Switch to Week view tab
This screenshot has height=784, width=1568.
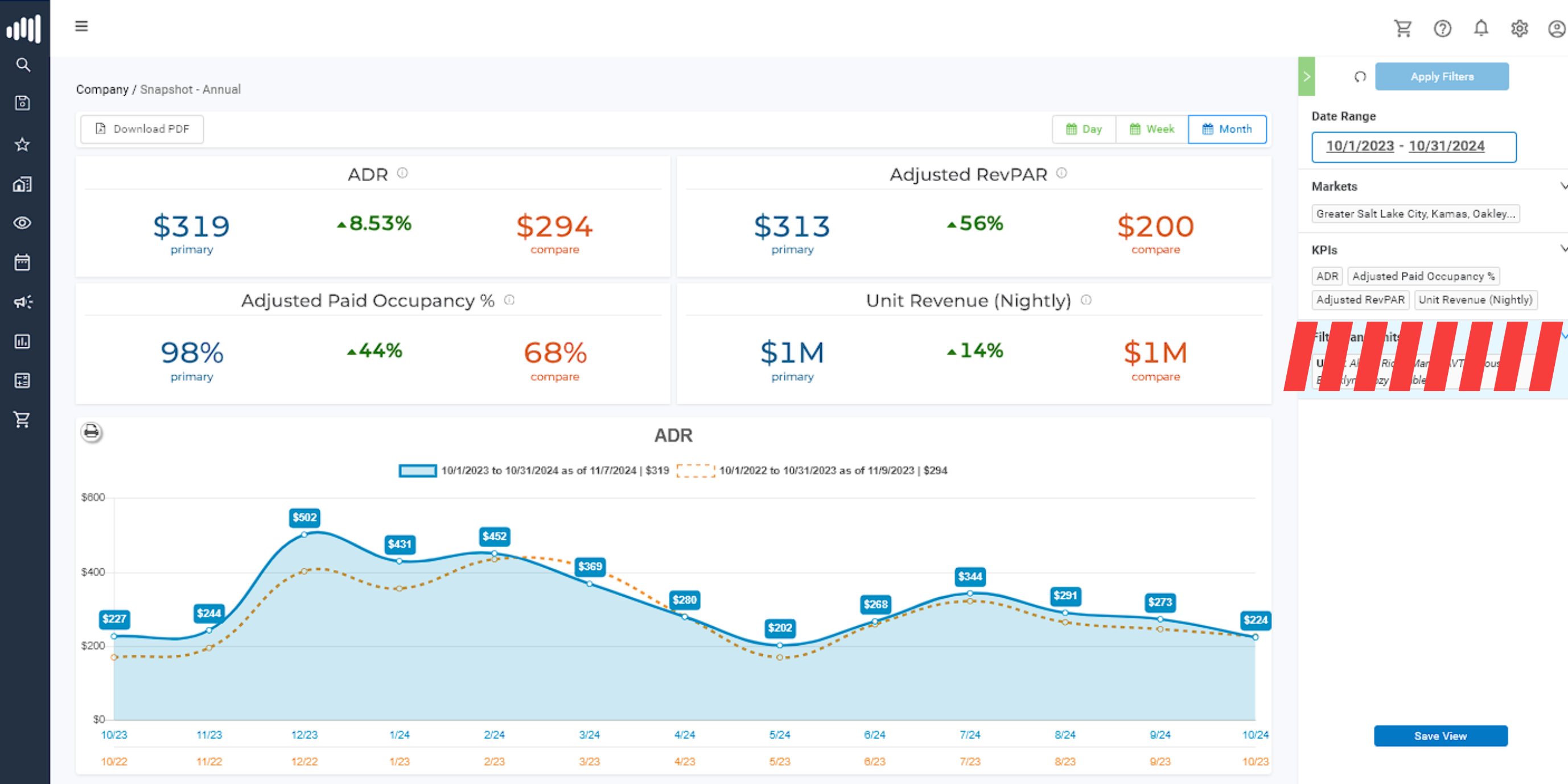click(1151, 129)
